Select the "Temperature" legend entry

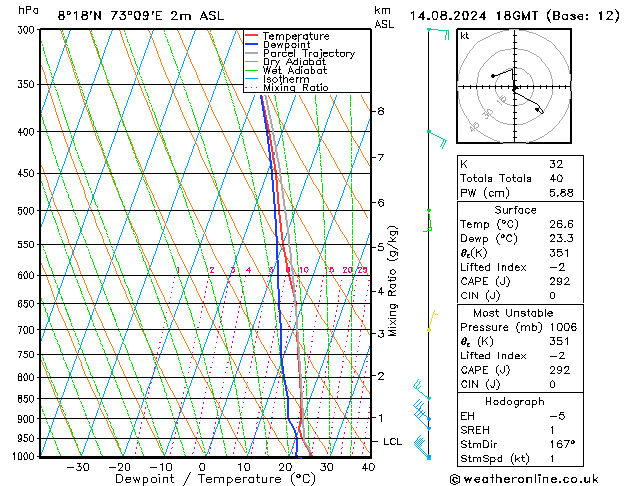[x=296, y=36]
